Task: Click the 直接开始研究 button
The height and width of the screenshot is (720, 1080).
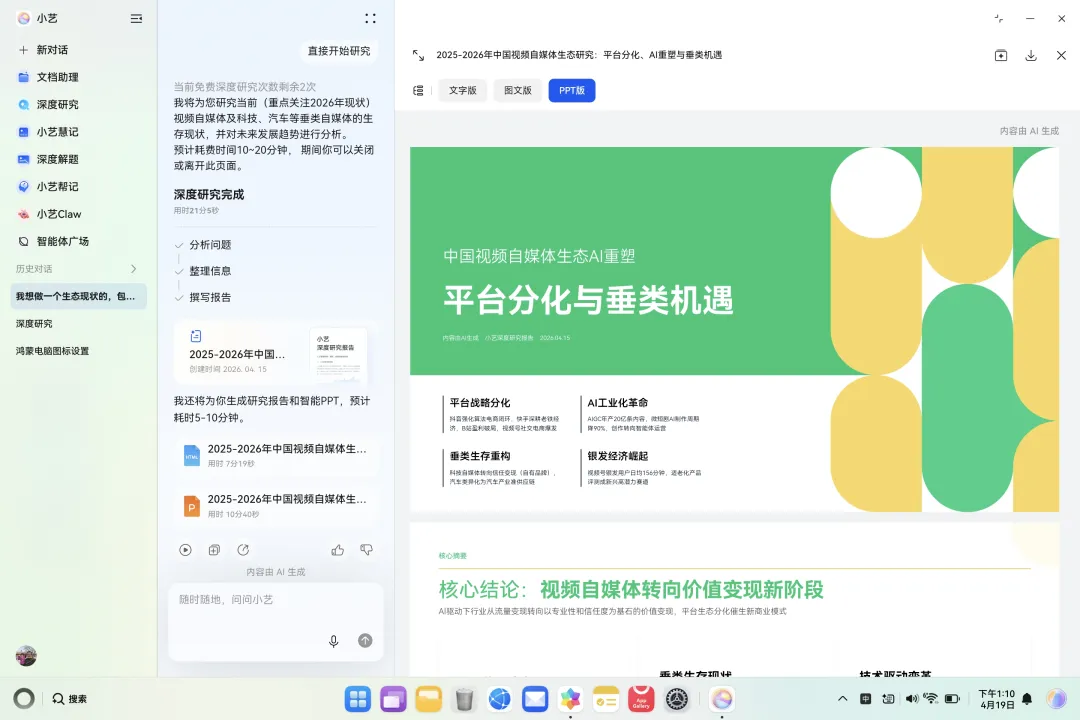Action: (339, 51)
